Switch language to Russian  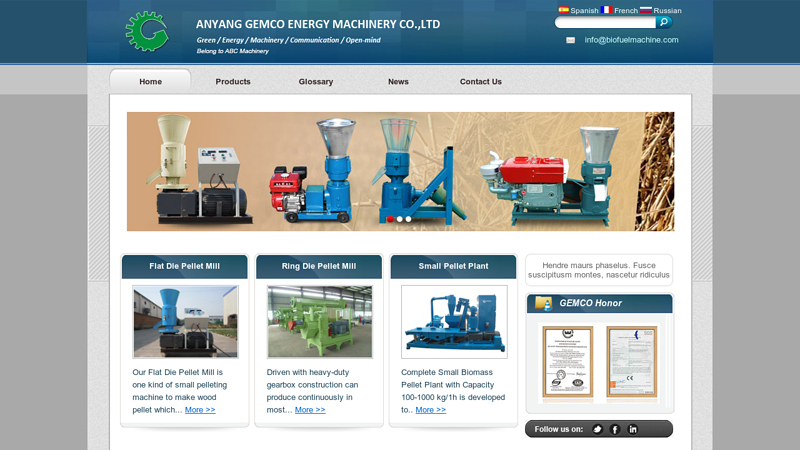click(667, 11)
